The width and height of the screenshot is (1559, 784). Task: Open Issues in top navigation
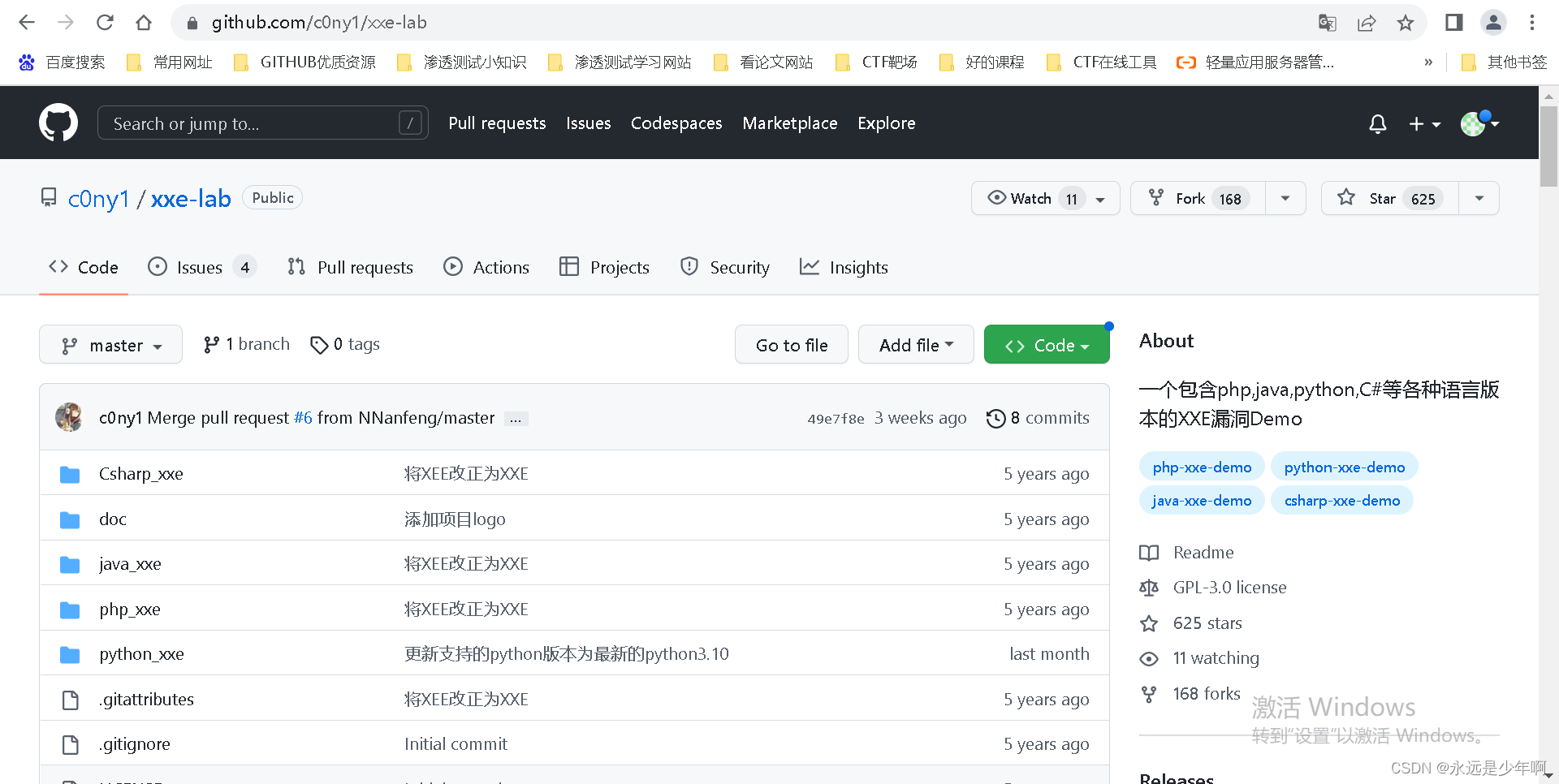coord(589,123)
